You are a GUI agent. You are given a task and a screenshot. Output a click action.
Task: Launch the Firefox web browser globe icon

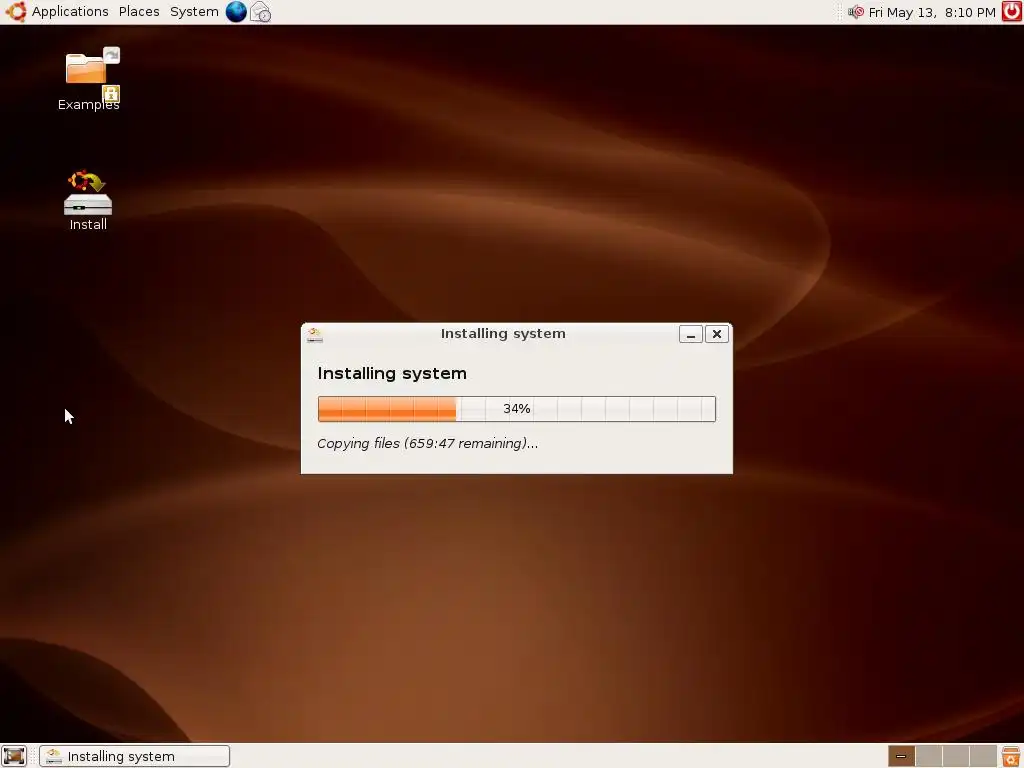(236, 12)
